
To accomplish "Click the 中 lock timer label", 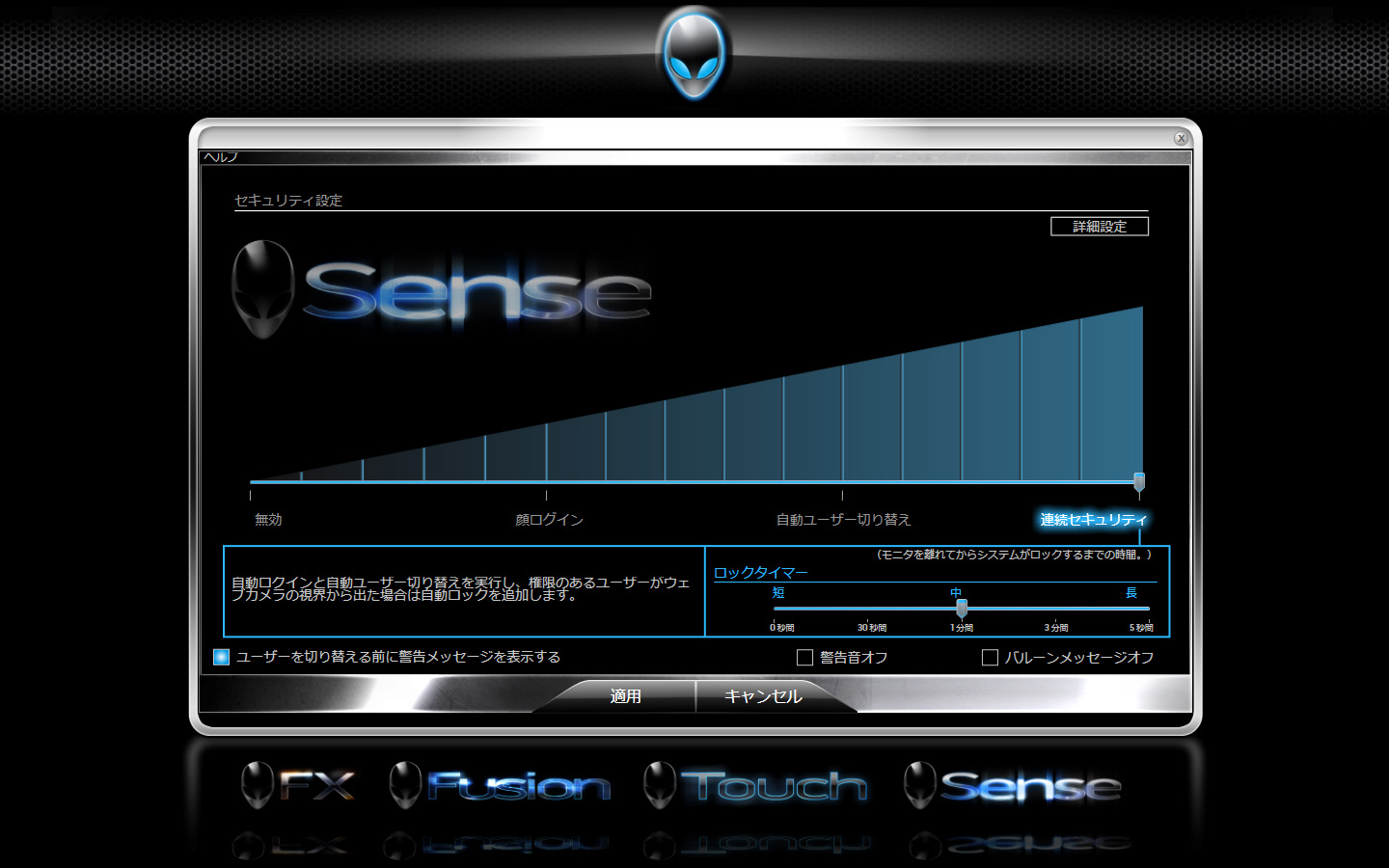I will click(956, 593).
